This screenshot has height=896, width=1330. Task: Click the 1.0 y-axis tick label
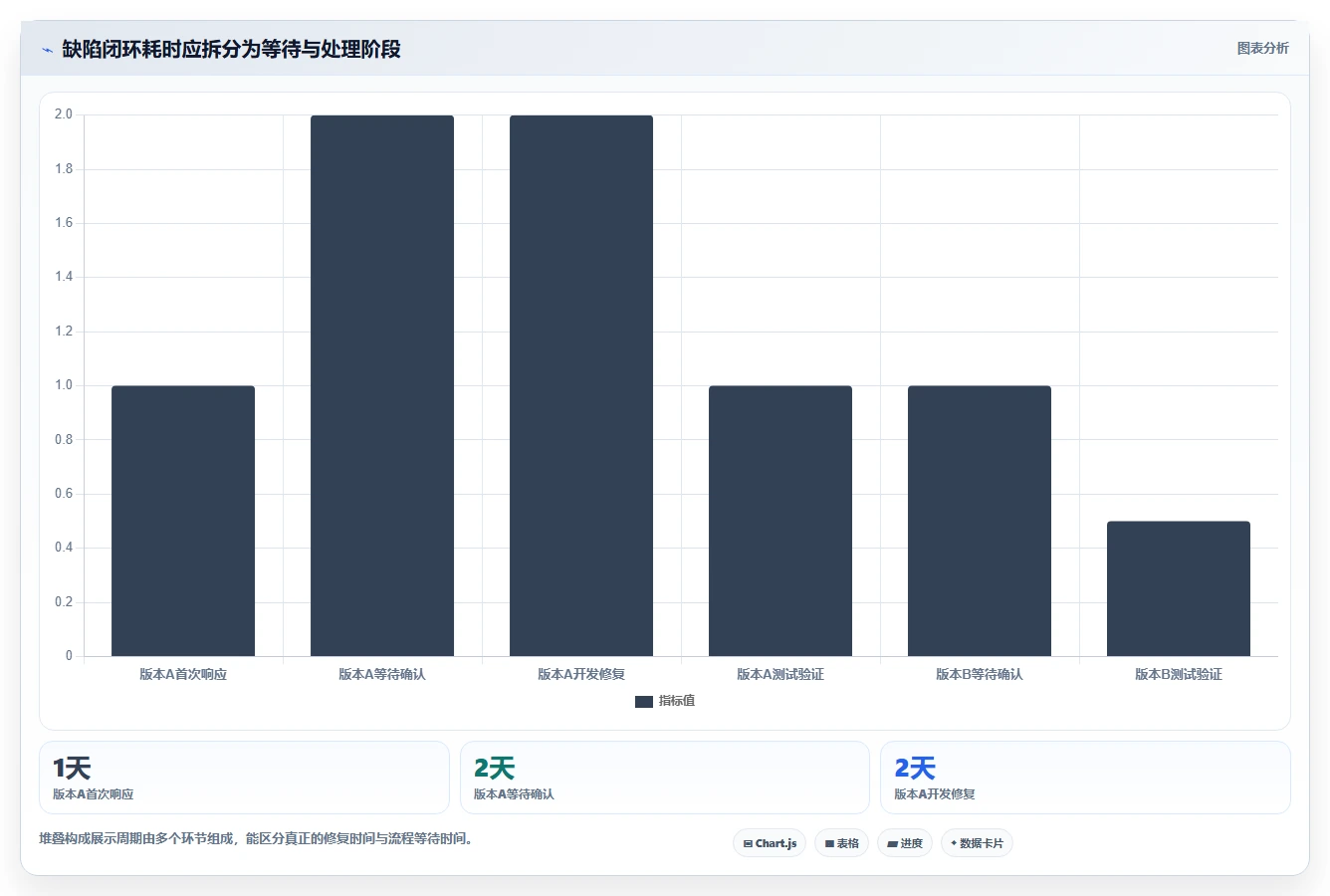point(64,385)
